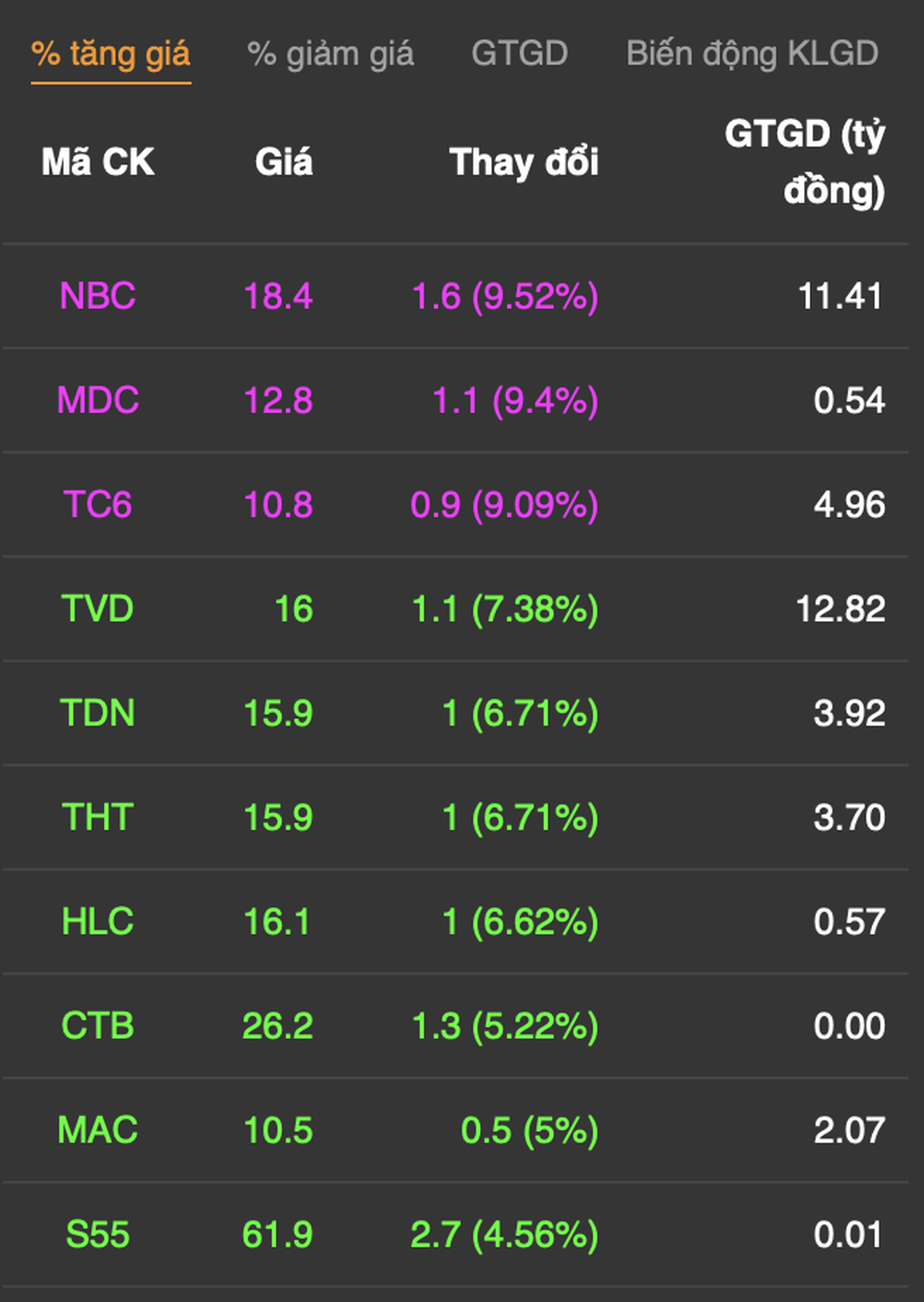View the TDN stock symbol
924x1302 pixels.
98,713
